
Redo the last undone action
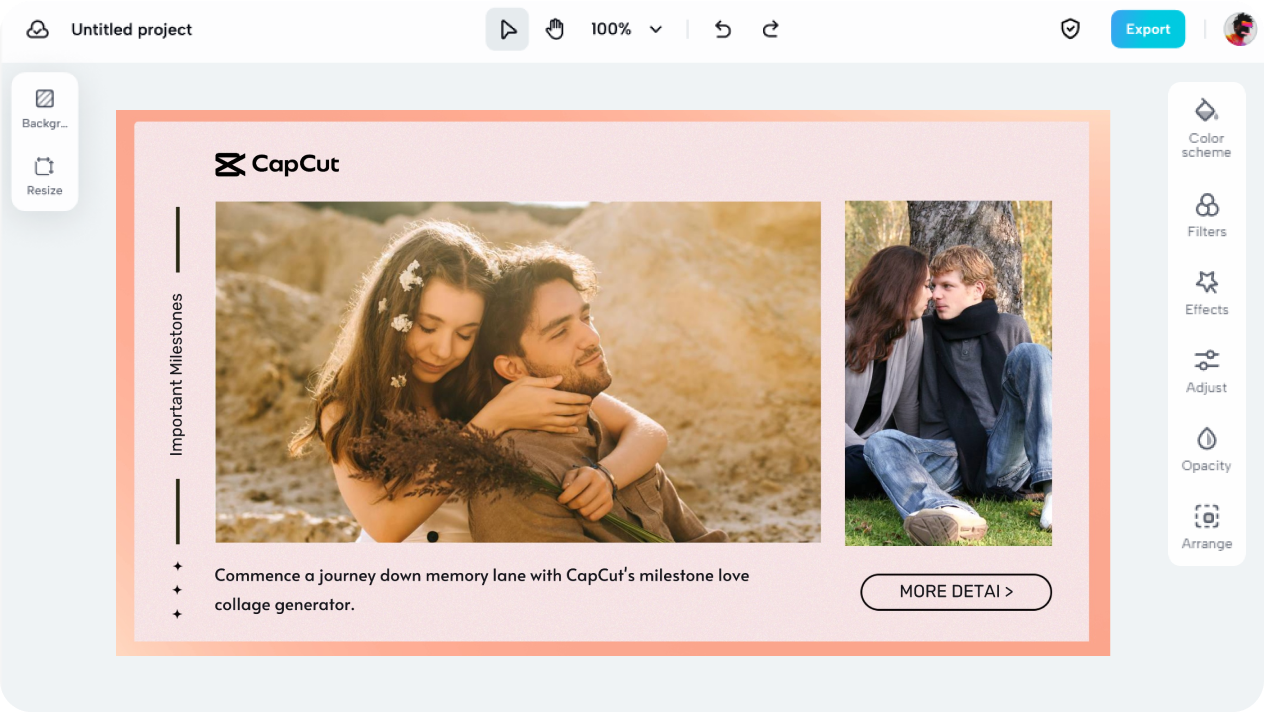point(770,30)
